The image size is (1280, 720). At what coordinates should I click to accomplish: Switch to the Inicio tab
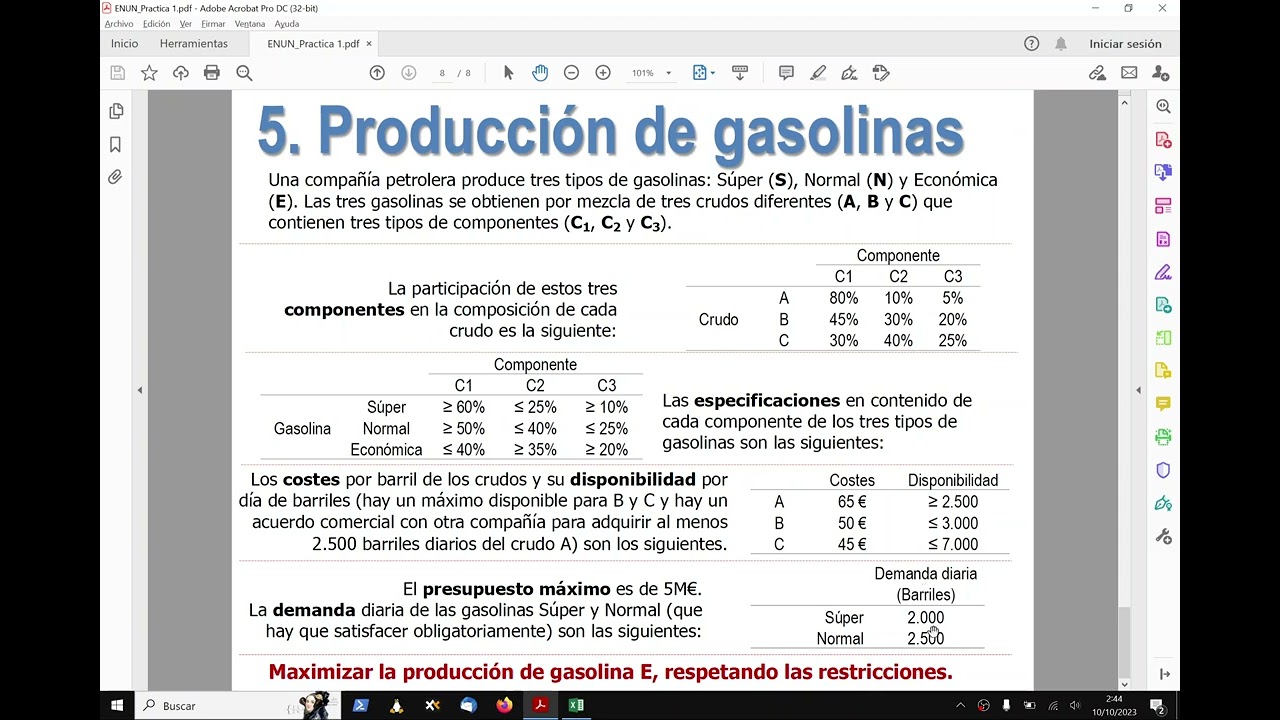[125, 44]
